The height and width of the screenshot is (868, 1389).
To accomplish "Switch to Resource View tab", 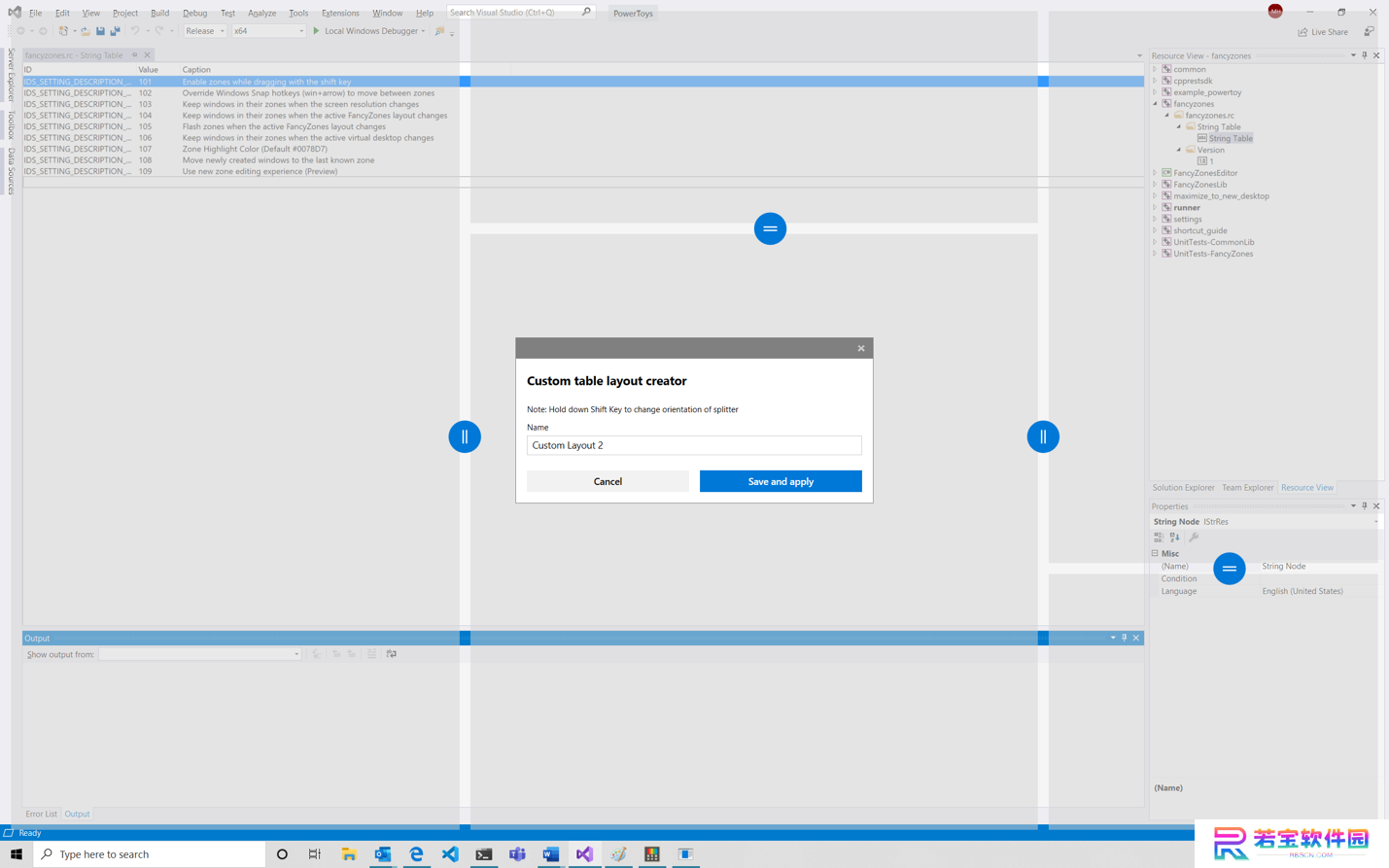I will coord(1306,488).
